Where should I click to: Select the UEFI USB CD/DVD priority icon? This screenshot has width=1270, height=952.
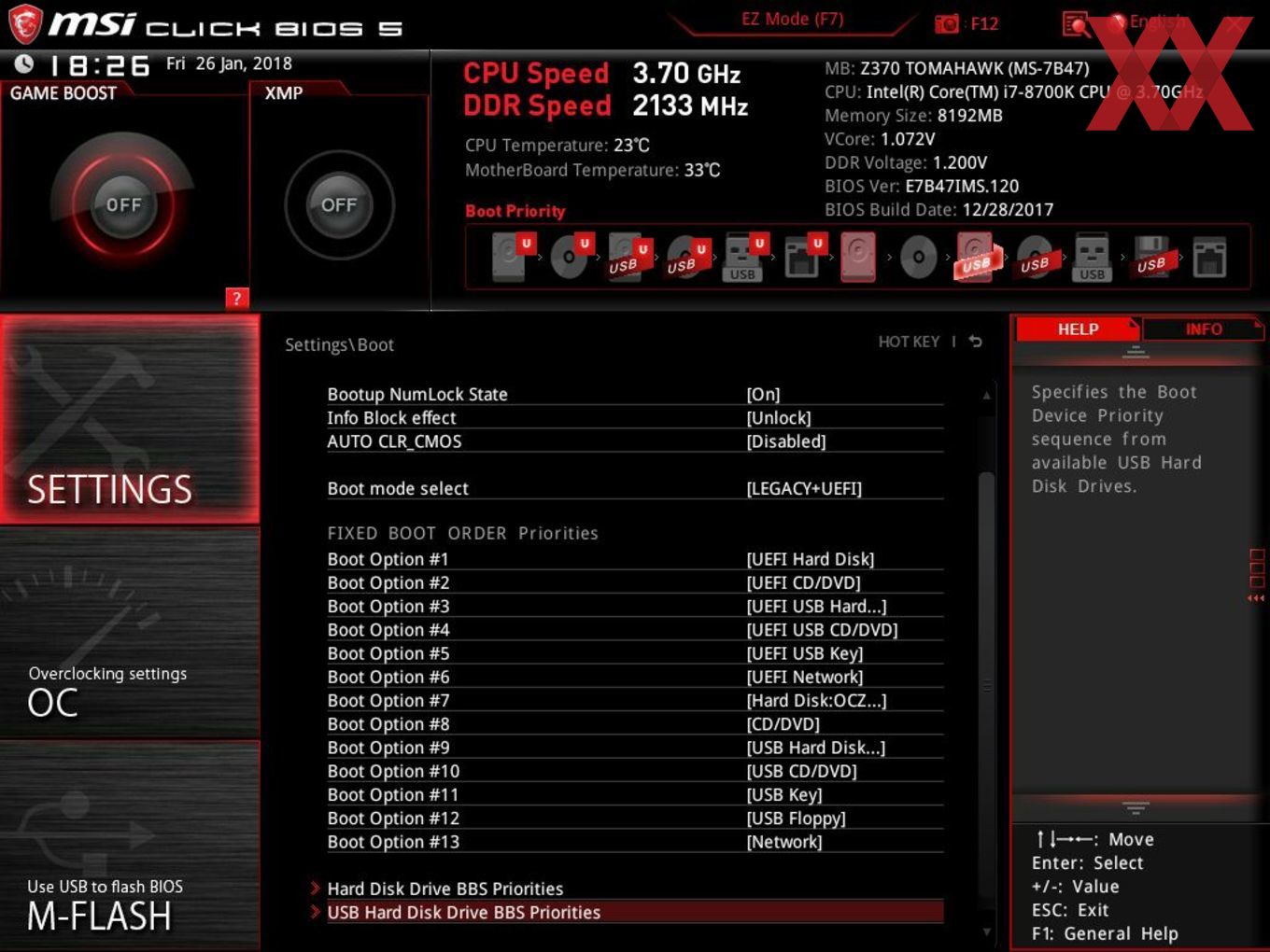coord(687,256)
